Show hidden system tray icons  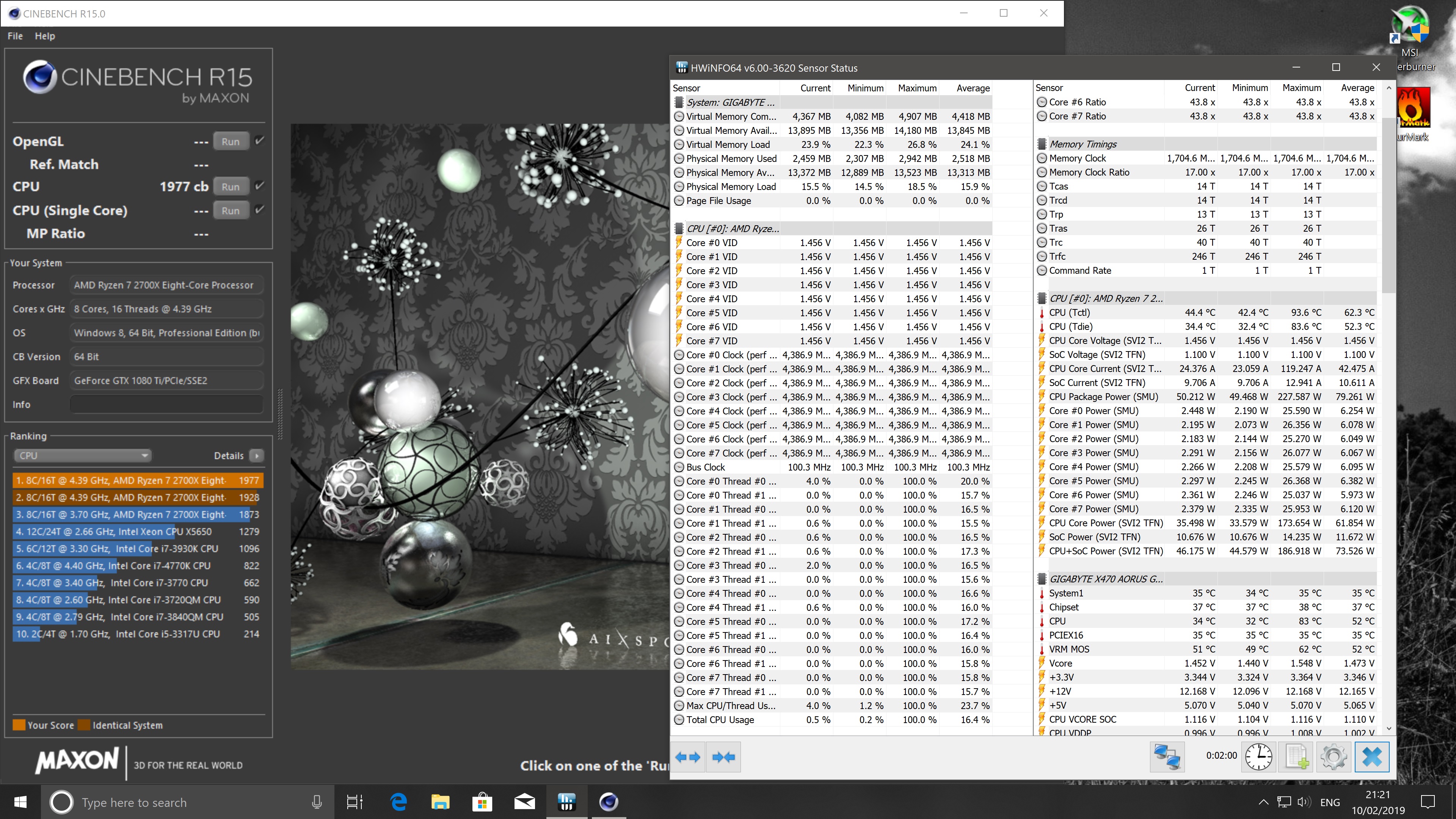(1264, 802)
